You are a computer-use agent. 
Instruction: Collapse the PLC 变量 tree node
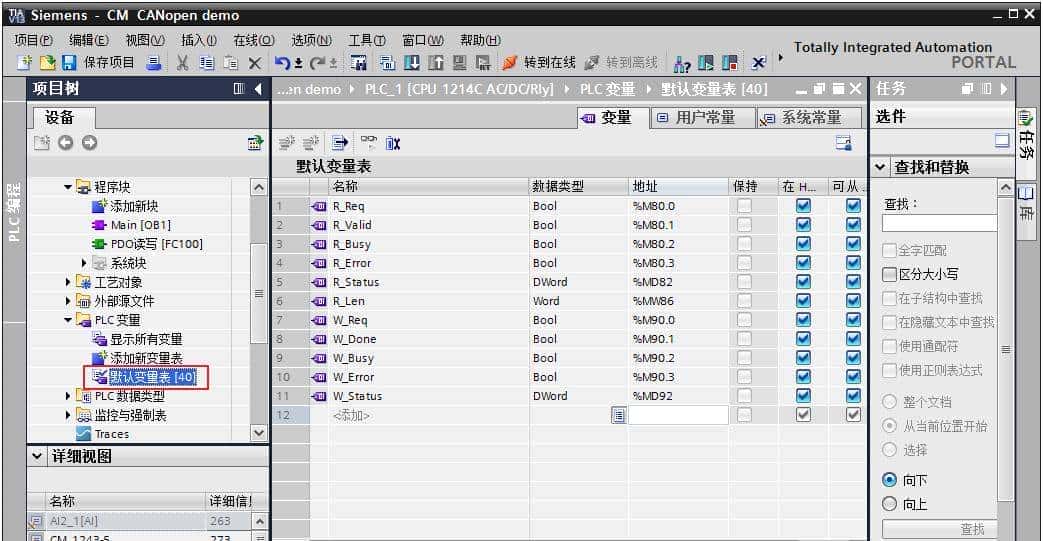click(68, 320)
